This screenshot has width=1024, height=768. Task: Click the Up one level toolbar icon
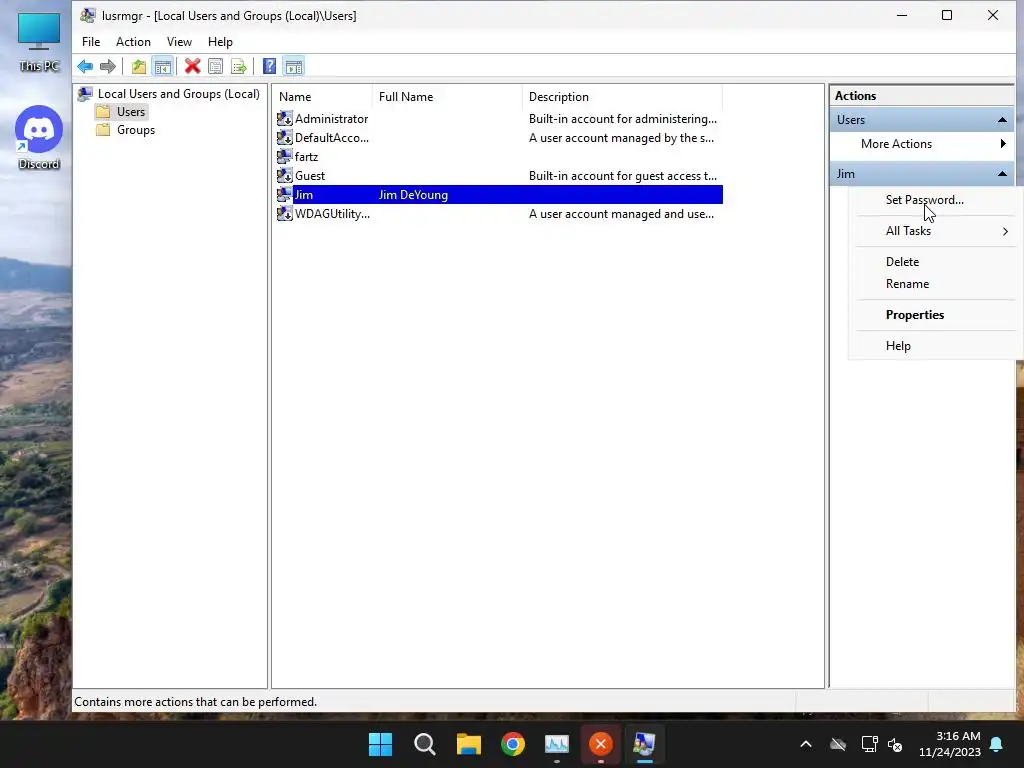click(138, 66)
